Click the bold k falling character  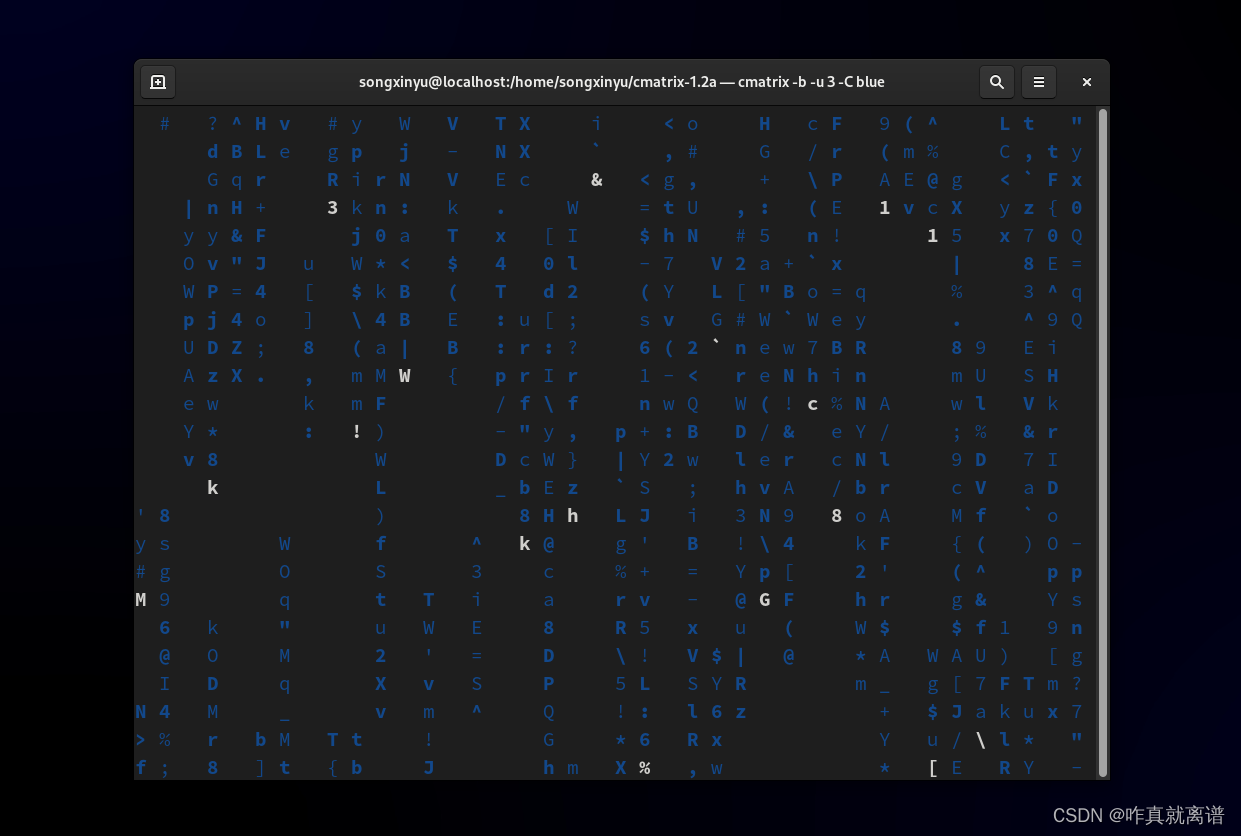pos(524,544)
